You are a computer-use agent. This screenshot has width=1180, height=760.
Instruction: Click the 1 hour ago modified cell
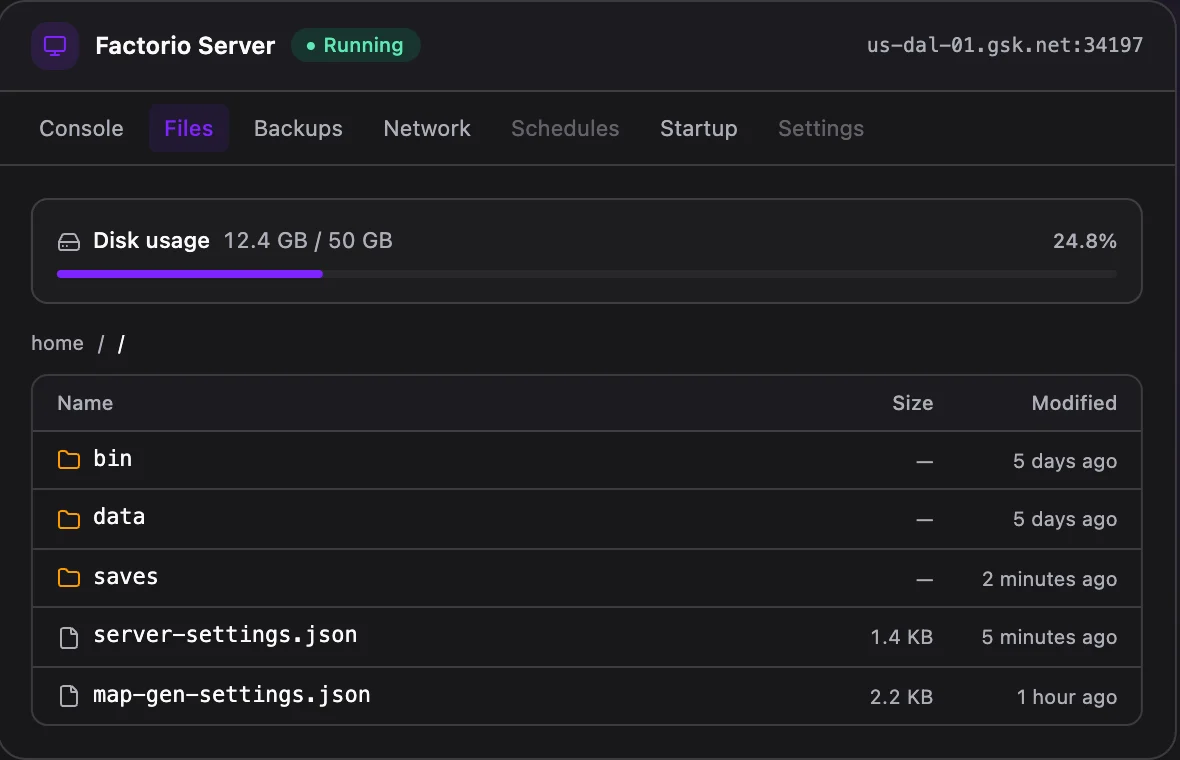(1066, 698)
